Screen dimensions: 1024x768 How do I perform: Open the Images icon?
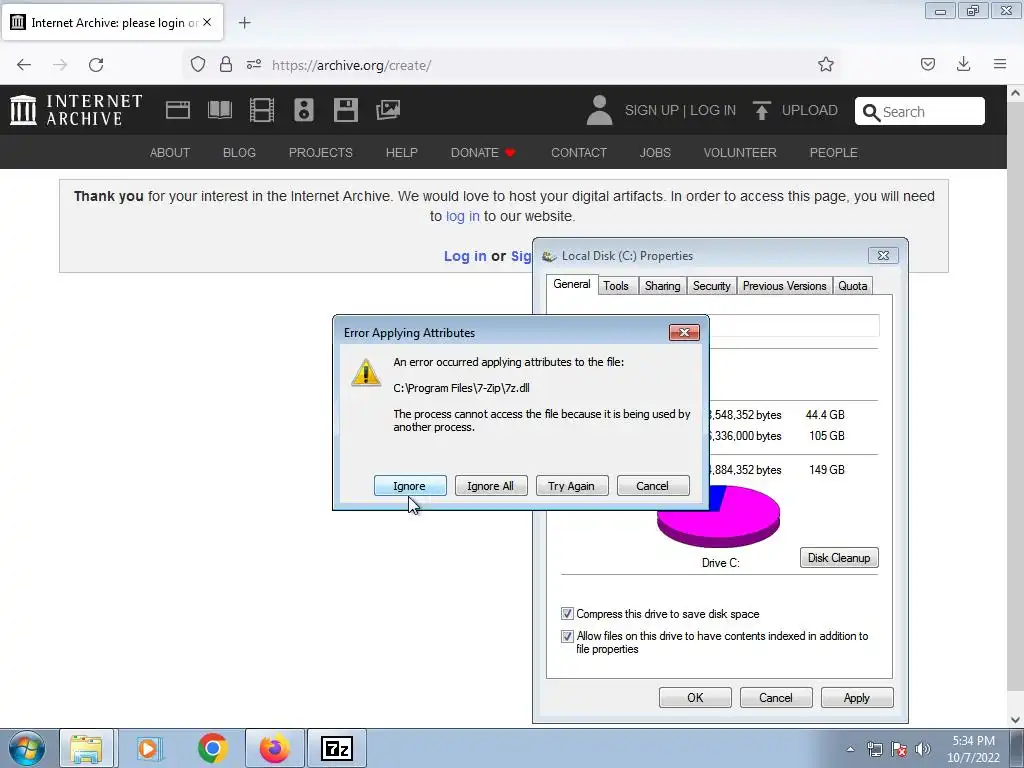pos(388,110)
